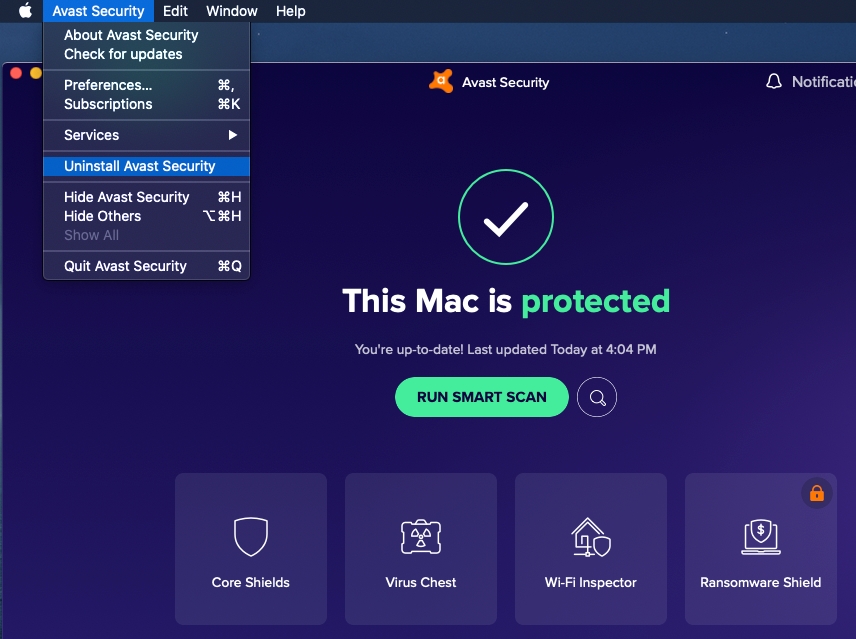Open the Edit menu
856x639 pixels.
coord(175,11)
